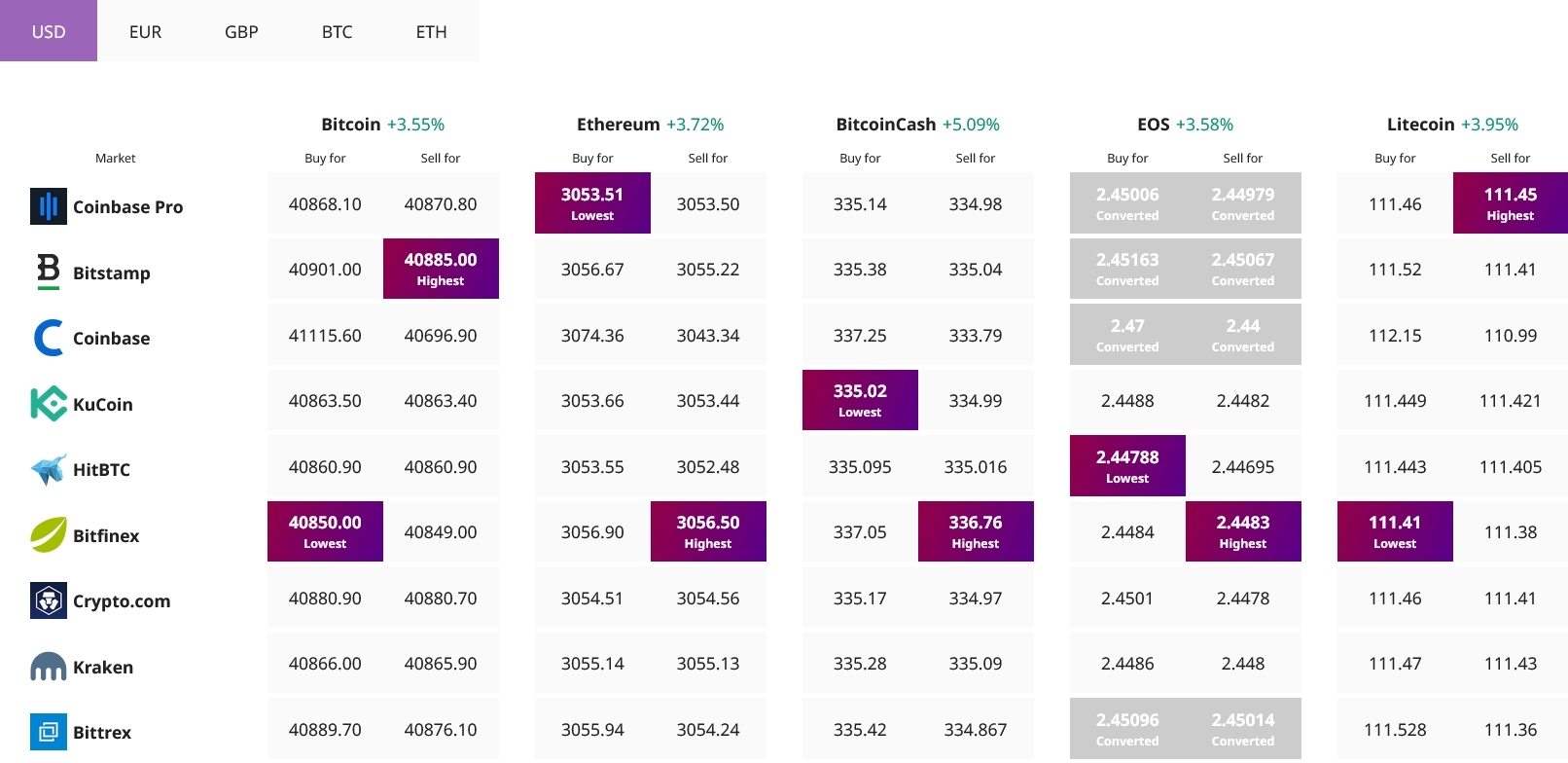Click the HitBTC logo icon
Screen dimensions: 1568x763
click(49, 469)
